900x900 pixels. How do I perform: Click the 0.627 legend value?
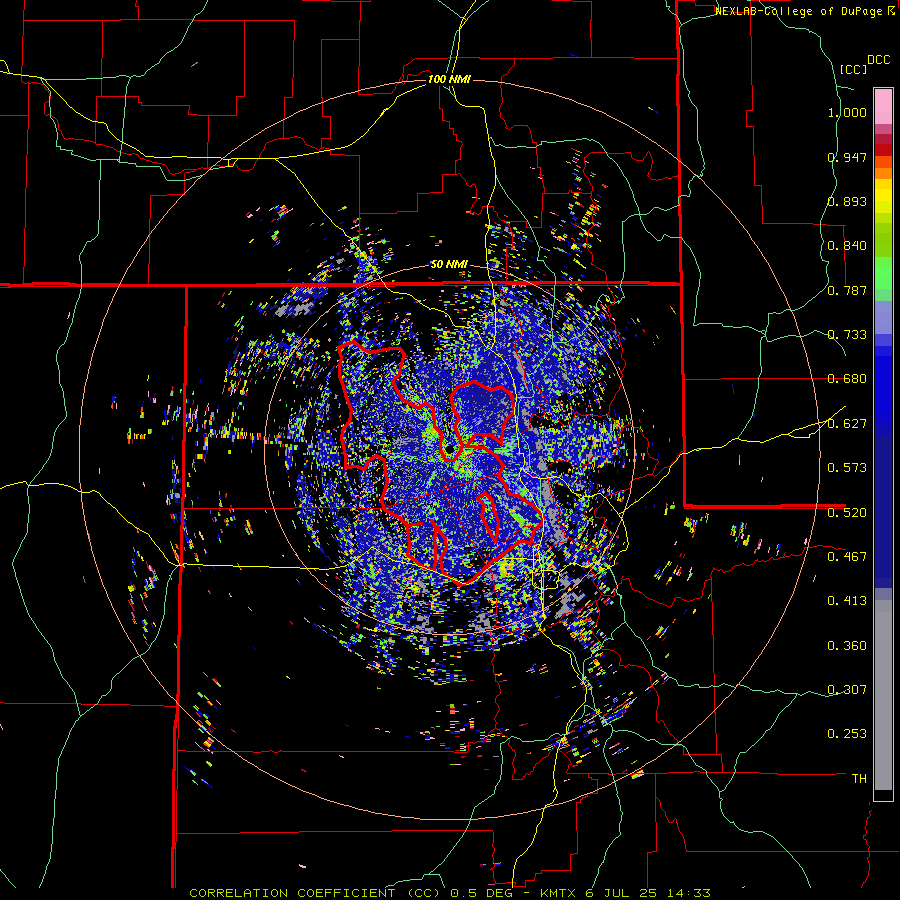(x=847, y=424)
